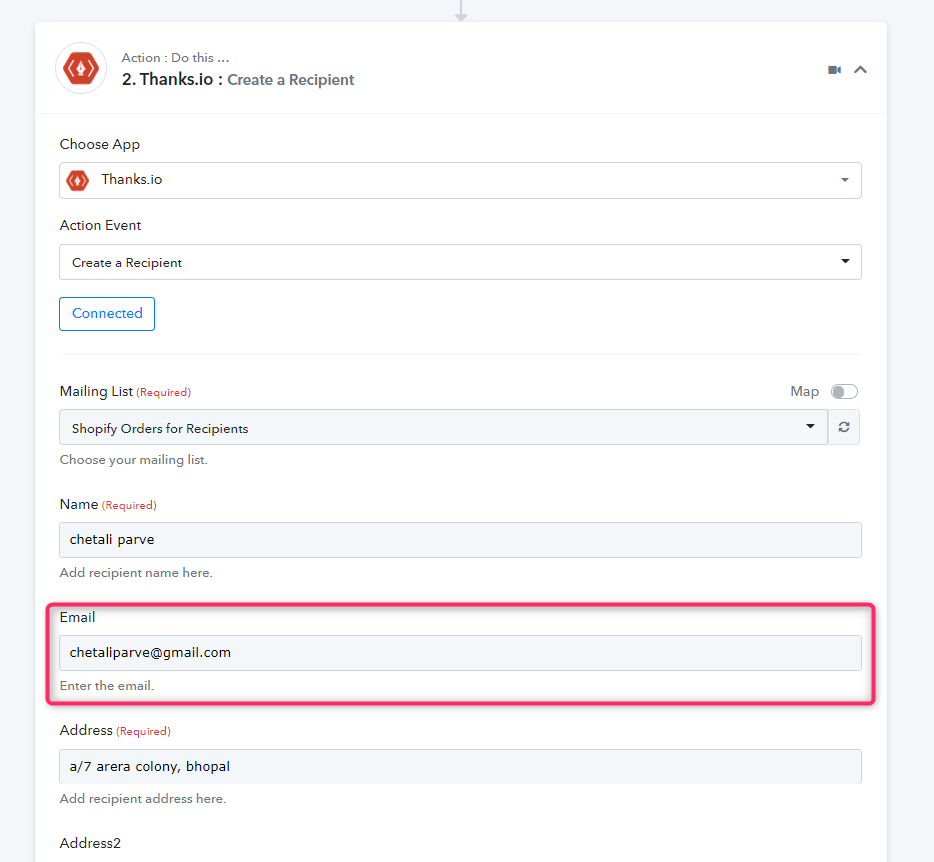Click the video camera tutorial icon
The width and height of the screenshot is (934, 862).
tap(835, 70)
